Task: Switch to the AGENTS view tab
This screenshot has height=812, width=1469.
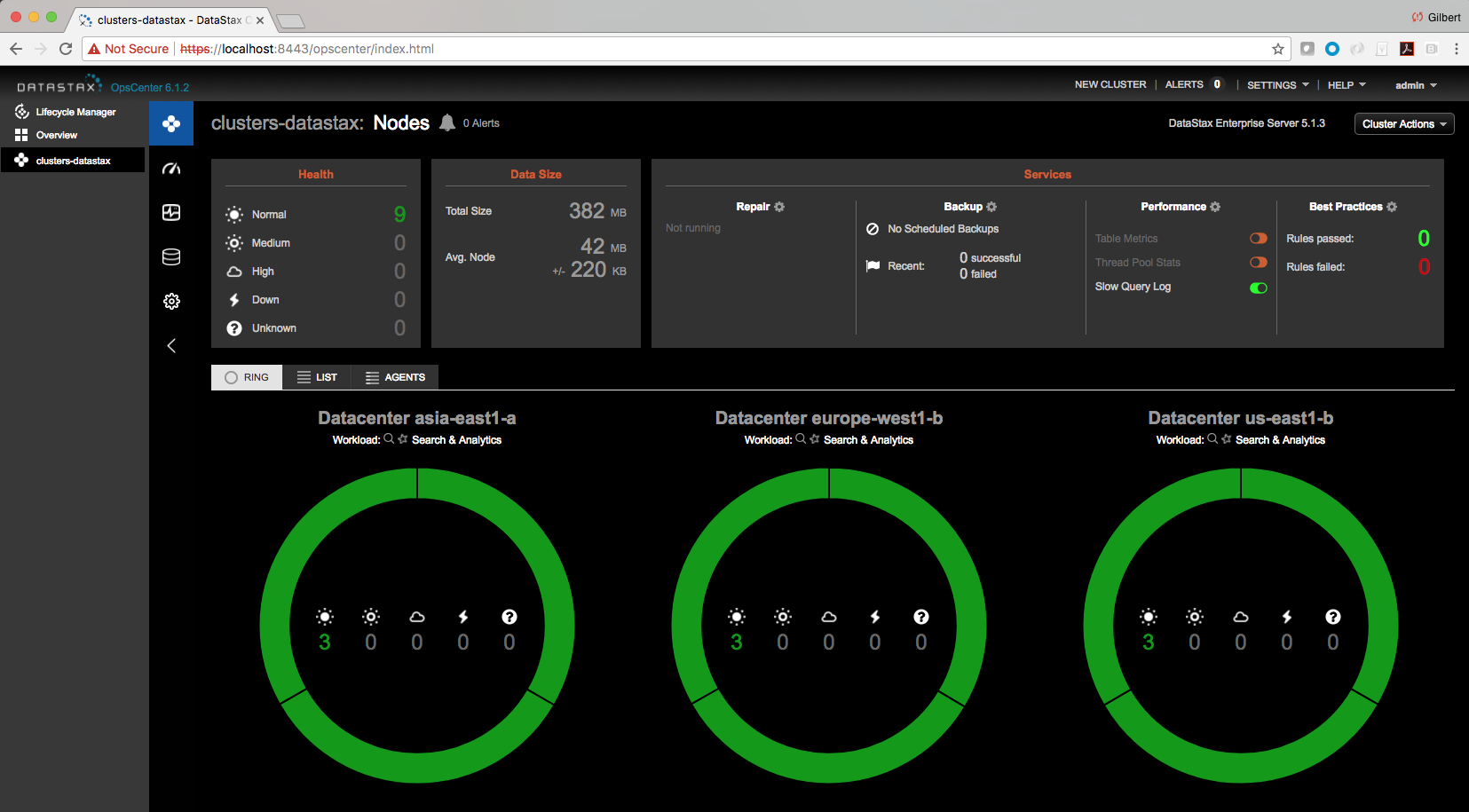Action: click(x=395, y=377)
